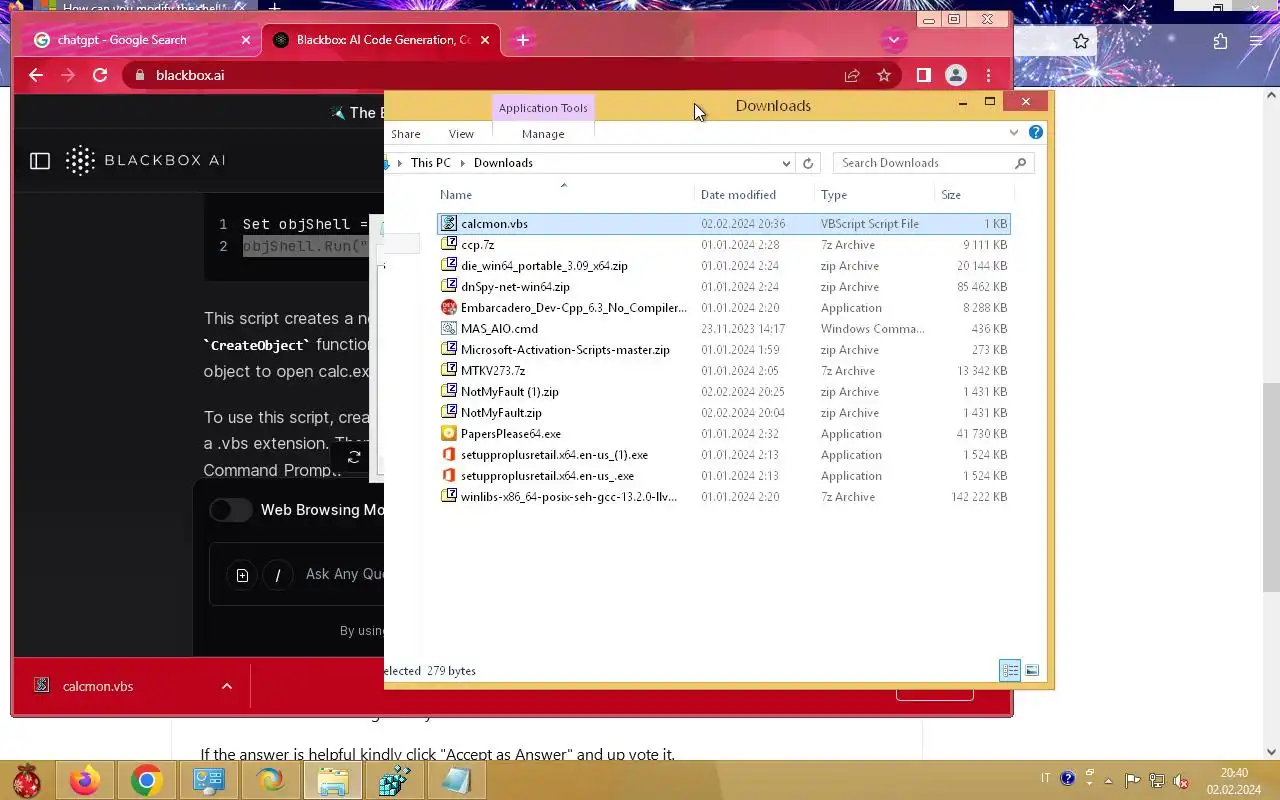
Task: Click the PapersPlease64.exe application icon
Action: tap(449, 434)
